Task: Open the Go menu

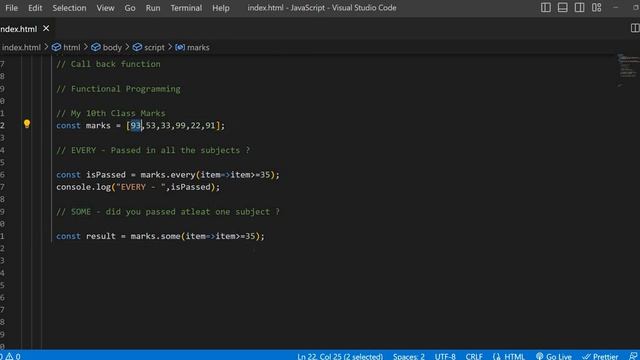Action: [130, 8]
